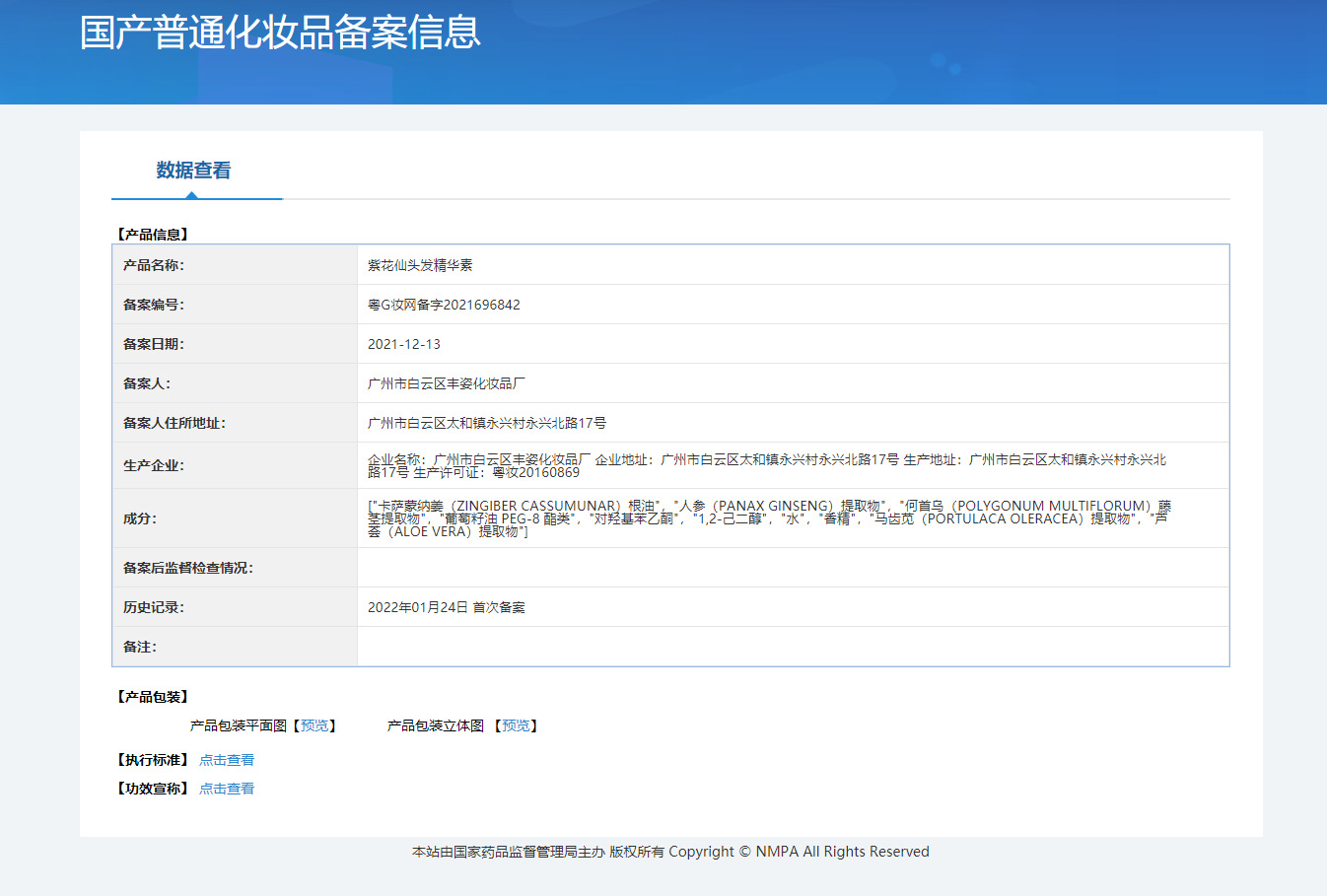The height and width of the screenshot is (896, 1327).
Task: Select history entry 2022年01月24日 首次备案
Action: 447,607
